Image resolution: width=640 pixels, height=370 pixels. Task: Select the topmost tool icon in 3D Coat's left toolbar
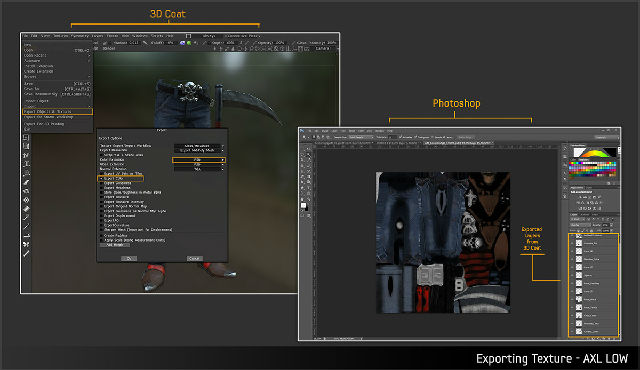[x=26, y=137]
